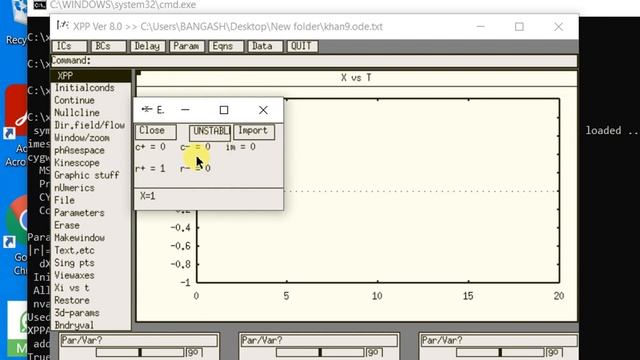Viewport: 640px width, 360px height.
Task: Open Viewaxes menu item
Action: point(75,275)
